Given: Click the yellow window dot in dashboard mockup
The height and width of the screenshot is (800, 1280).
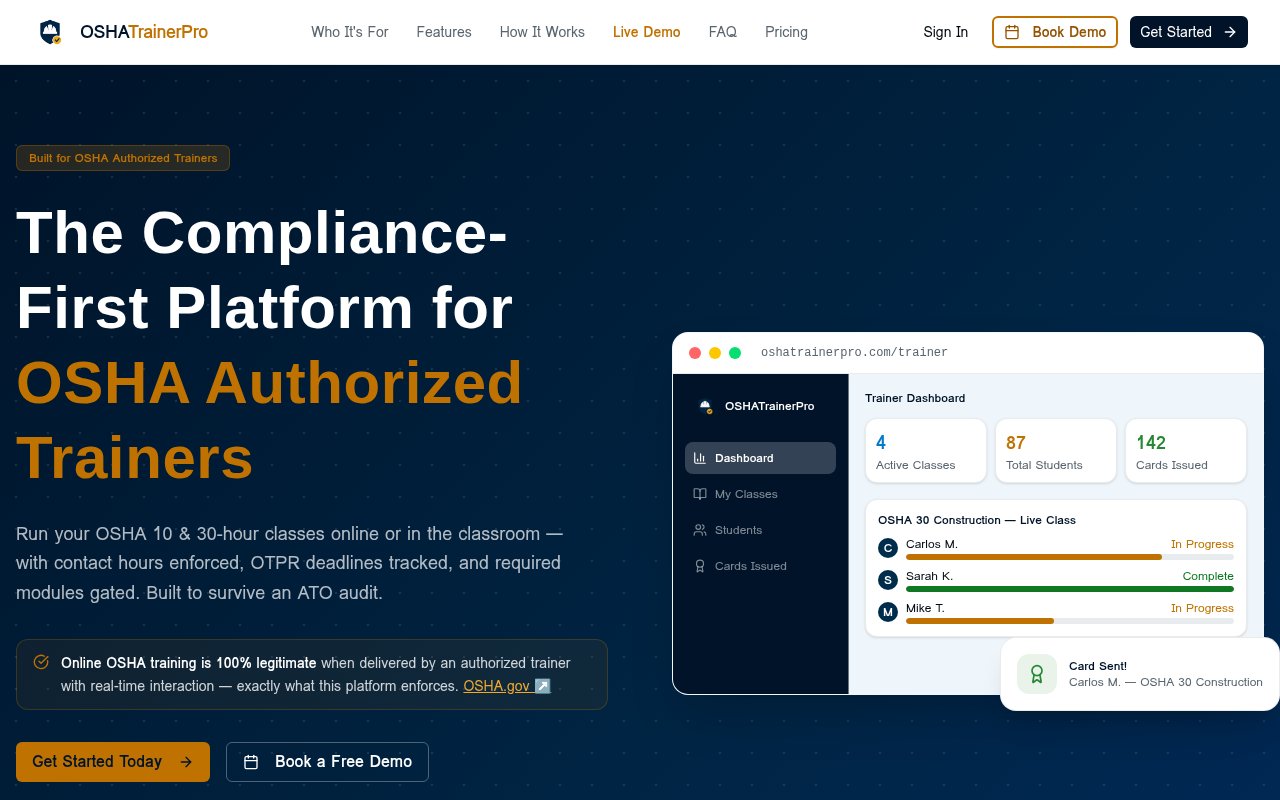Looking at the screenshot, I should [x=715, y=353].
